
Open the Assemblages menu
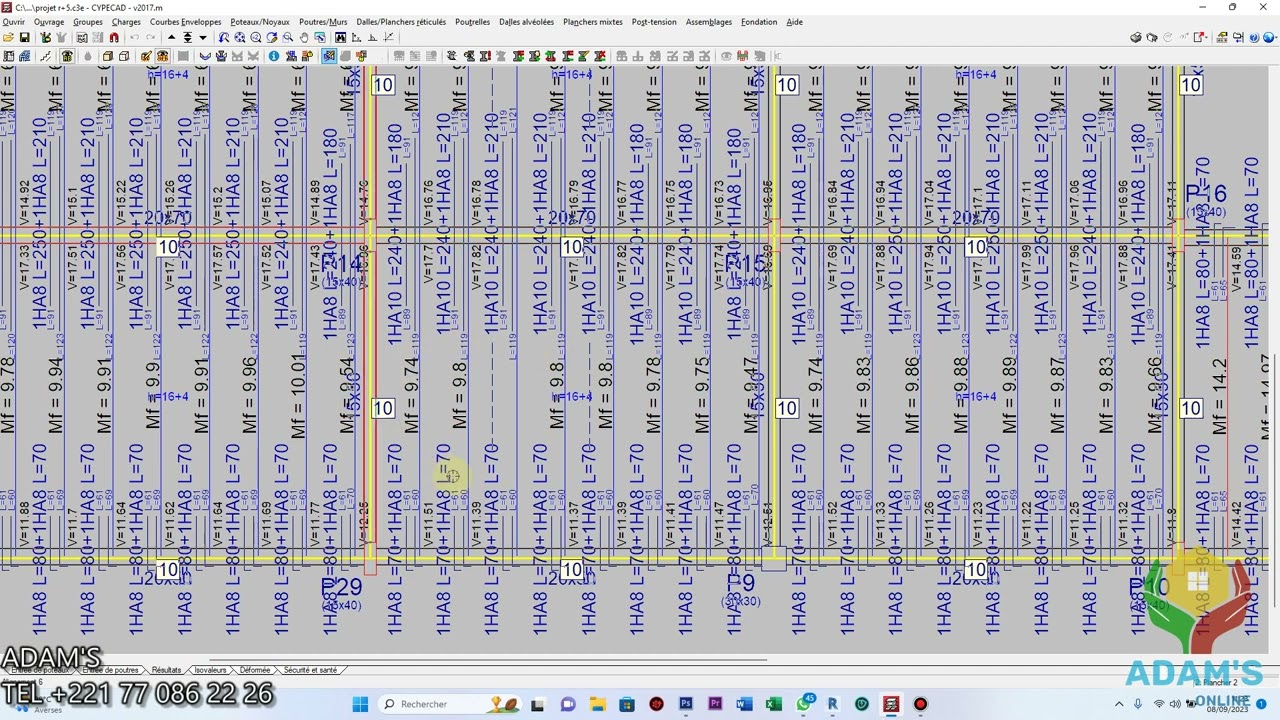[709, 22]
